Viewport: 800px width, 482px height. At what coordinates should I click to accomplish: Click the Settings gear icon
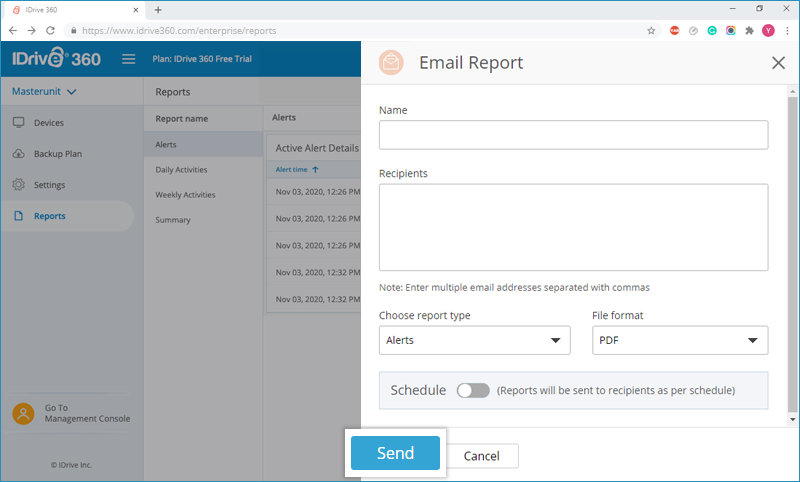(x=19, y=185)
